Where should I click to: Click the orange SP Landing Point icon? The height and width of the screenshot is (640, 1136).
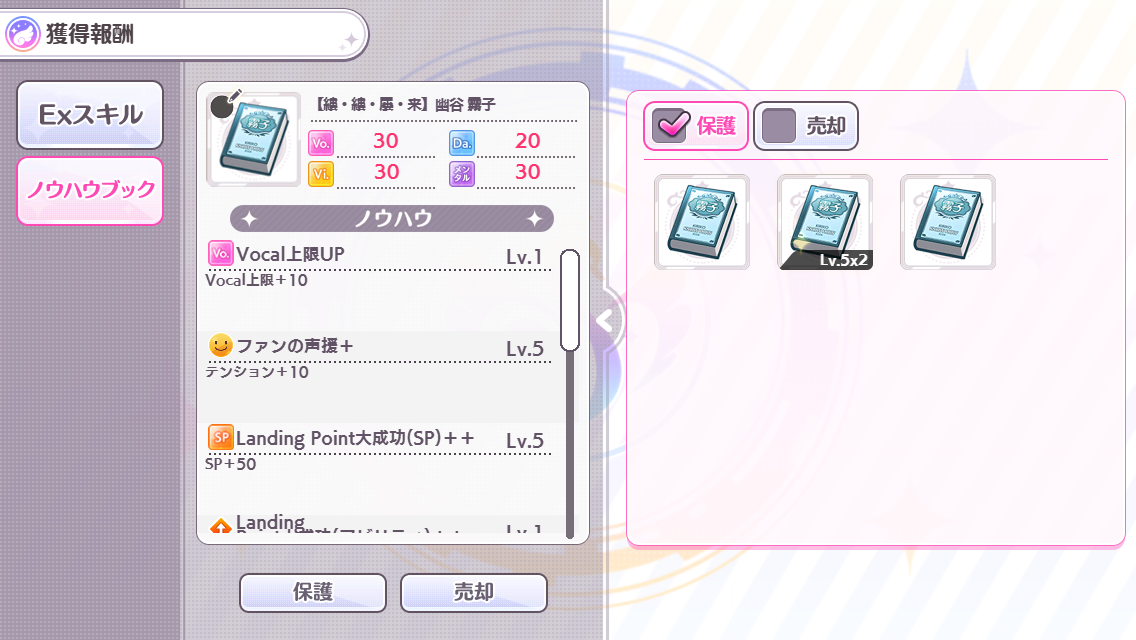(x=220, y=437)
